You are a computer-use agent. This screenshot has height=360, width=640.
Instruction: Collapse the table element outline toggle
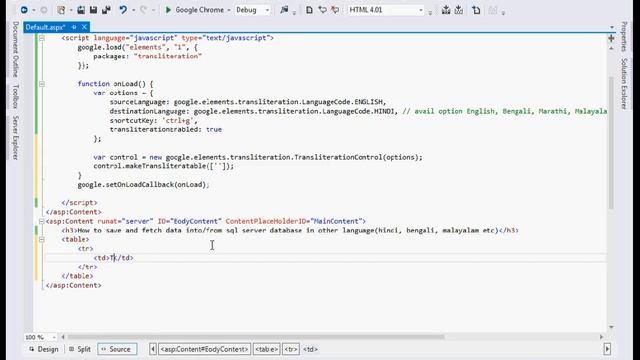[42, 240]
